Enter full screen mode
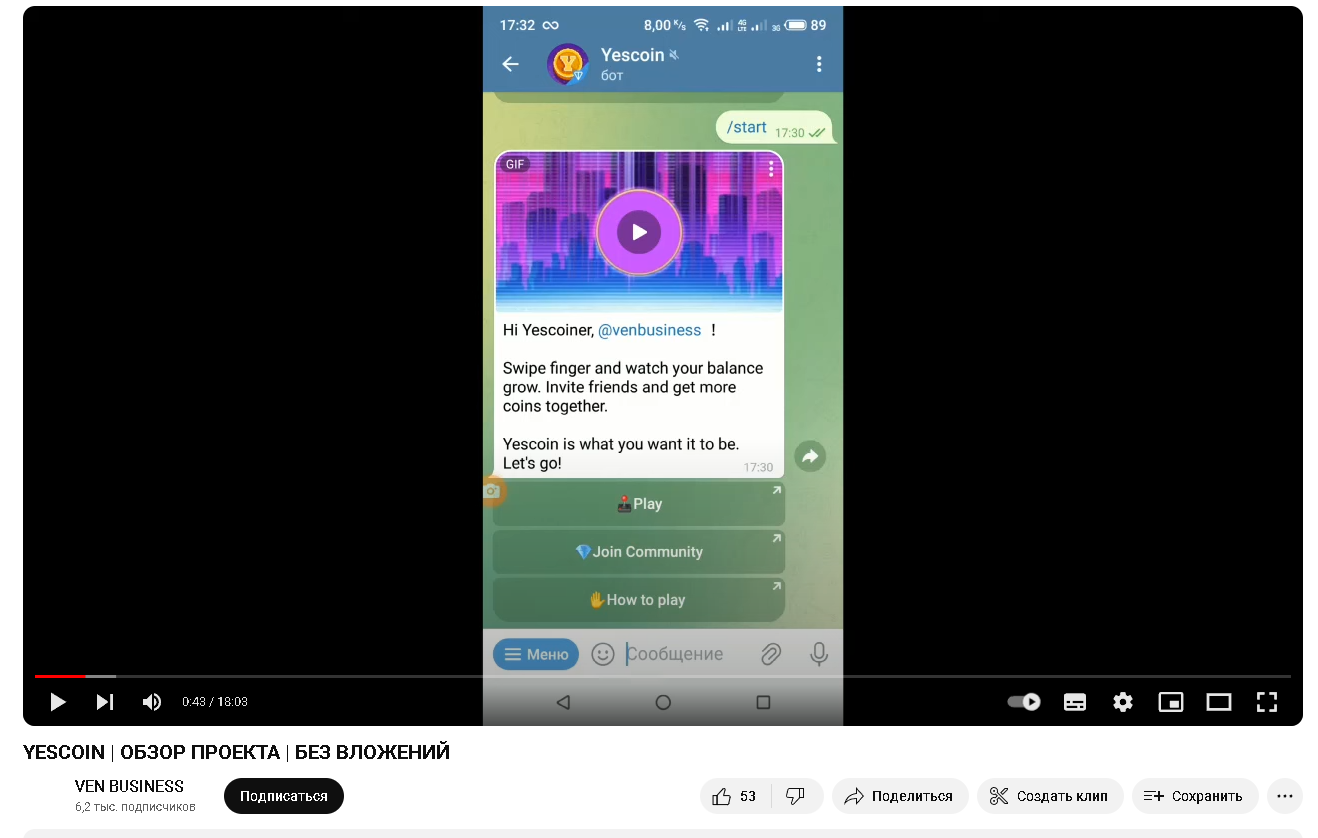Viewport: 1318px width, 838px height. (x=1267, y=702)
